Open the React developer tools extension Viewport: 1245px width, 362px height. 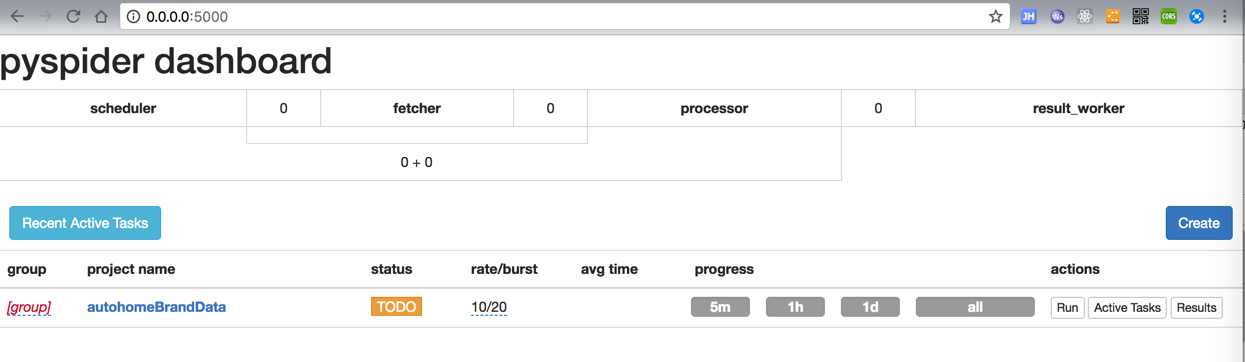pos(1085,17)
